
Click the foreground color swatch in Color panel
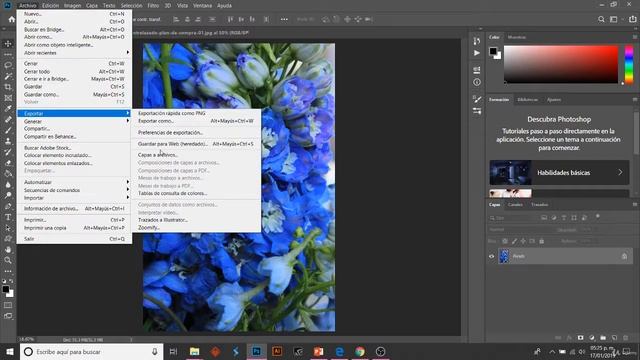coord(493,51)
